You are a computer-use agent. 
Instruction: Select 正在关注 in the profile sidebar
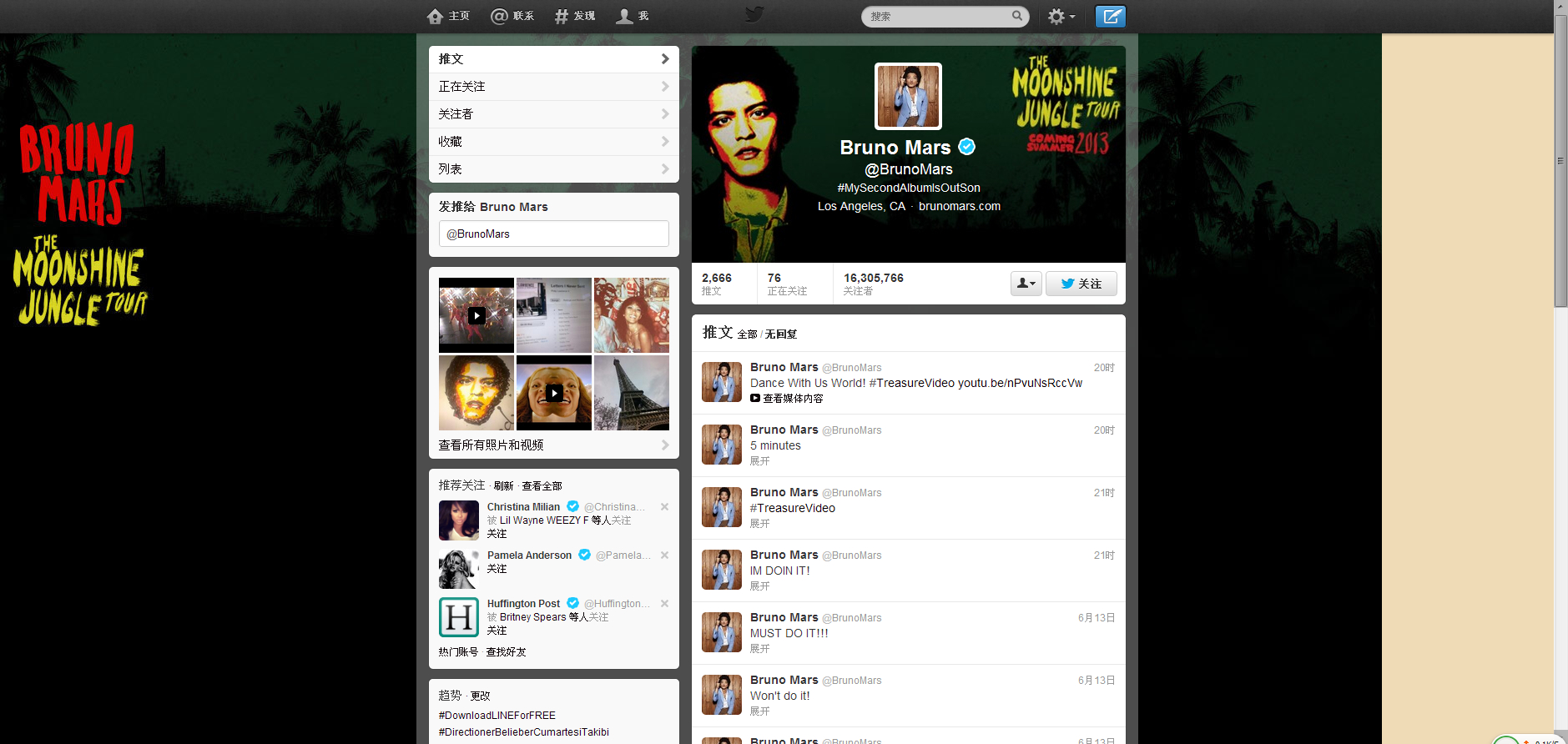(x=554, y=87)
